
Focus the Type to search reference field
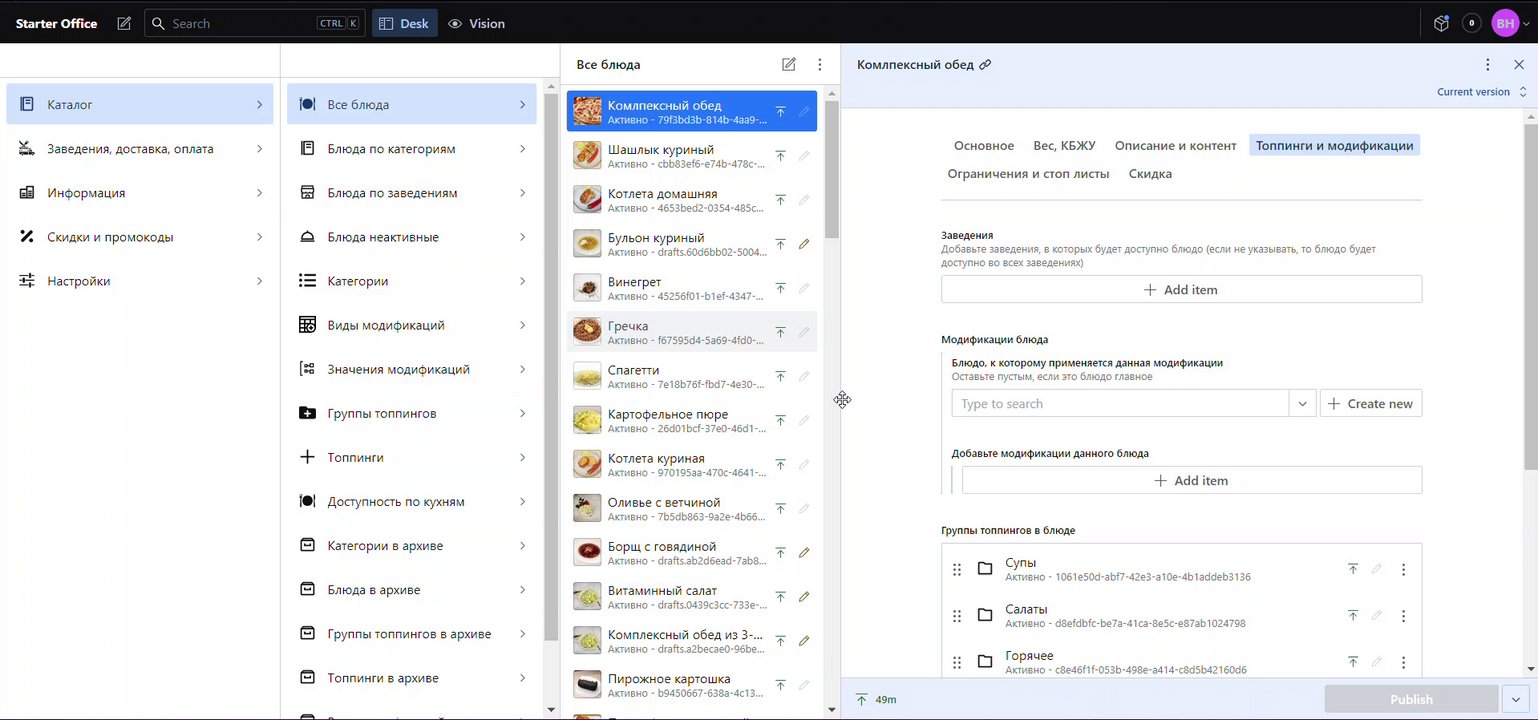(1120, 404)
